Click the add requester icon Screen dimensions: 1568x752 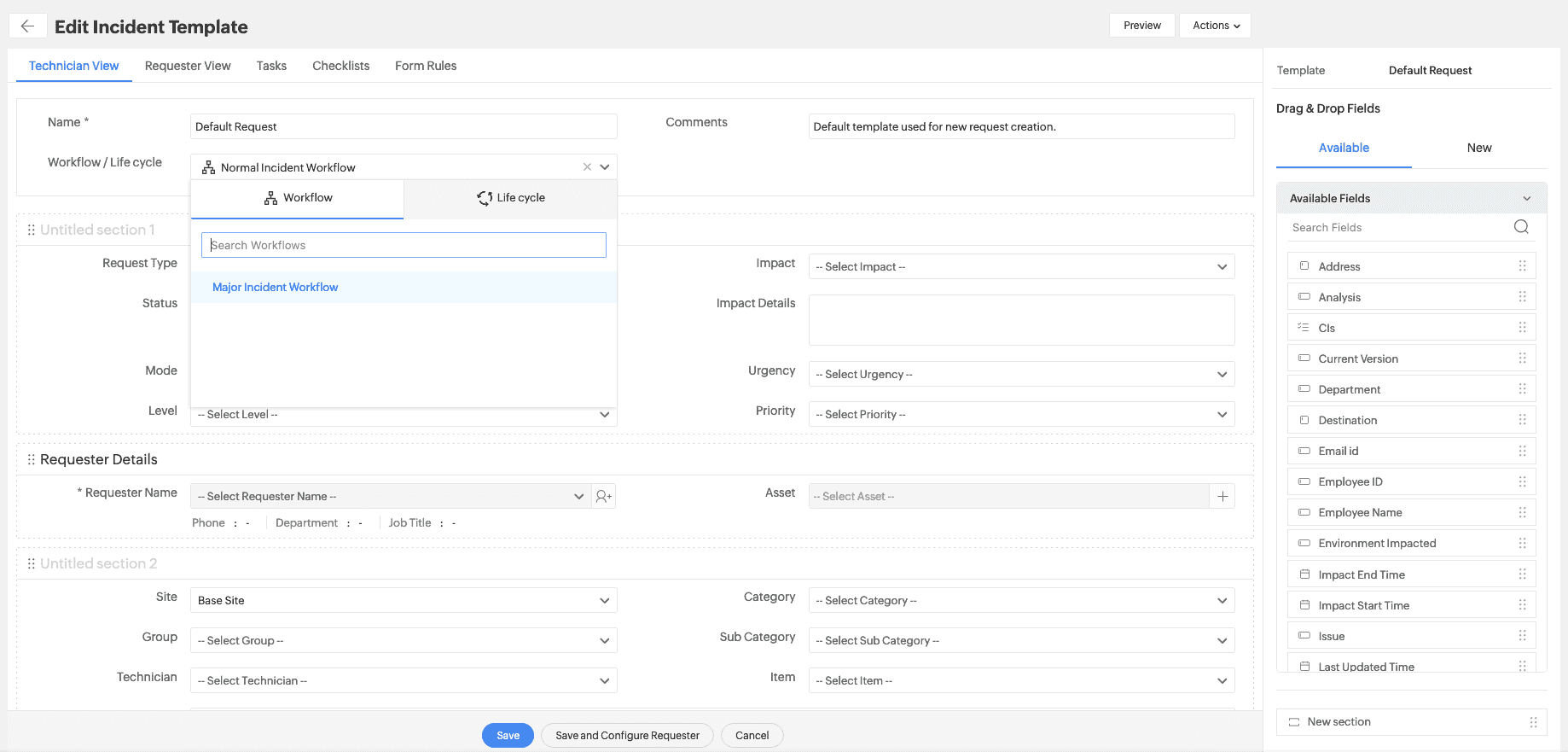pos(604,497)
